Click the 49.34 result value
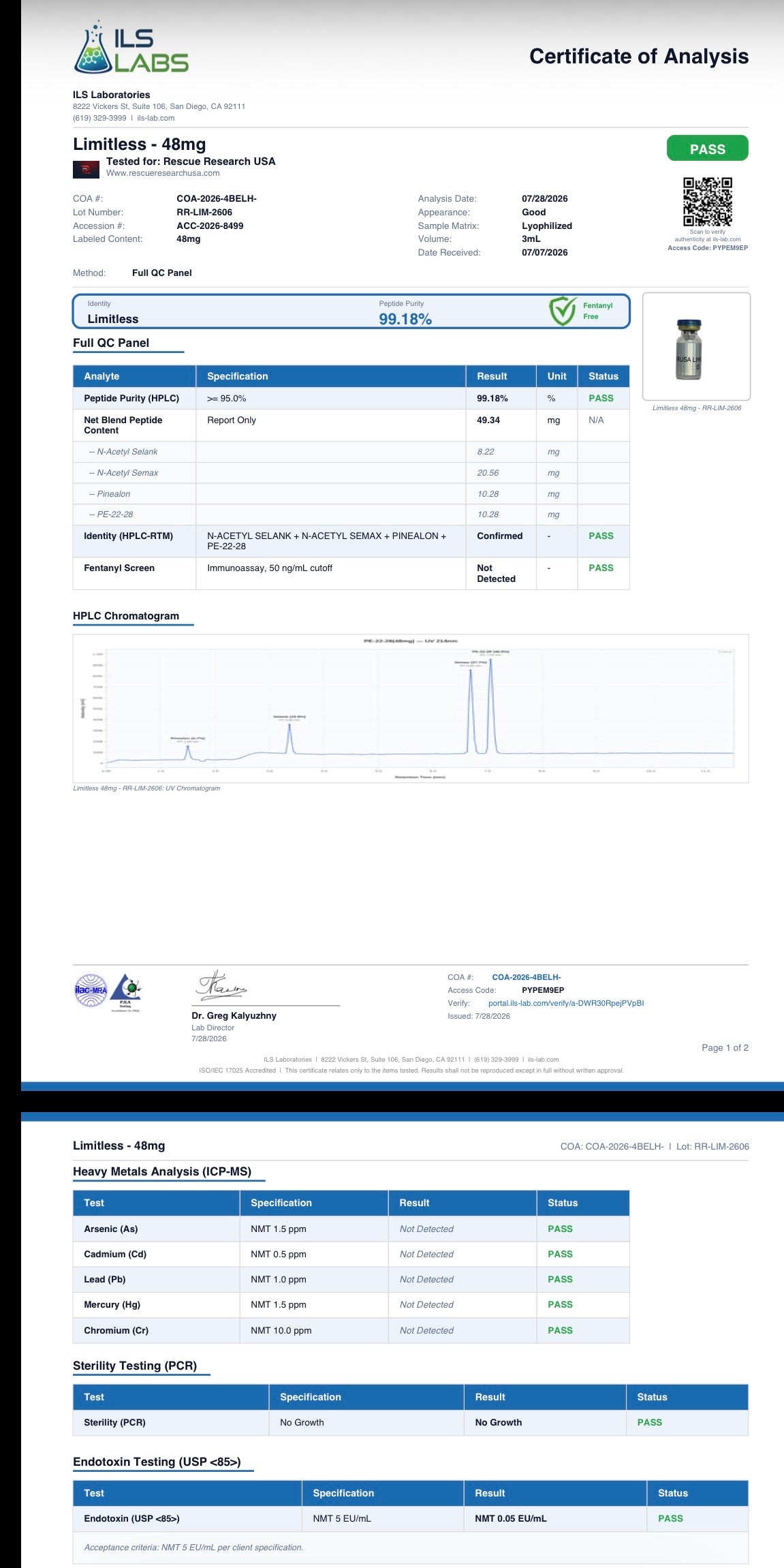Image resolution: width=784 pixels, height=1568 pixels. tap(488, 420)
